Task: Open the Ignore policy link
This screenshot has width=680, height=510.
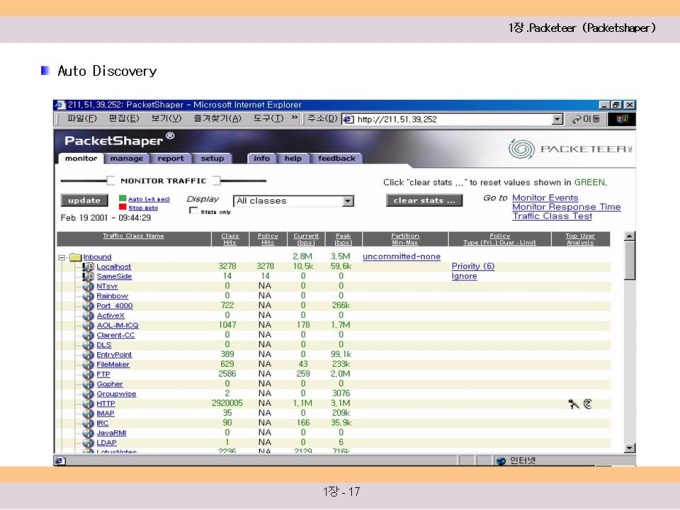Action: 464,276
